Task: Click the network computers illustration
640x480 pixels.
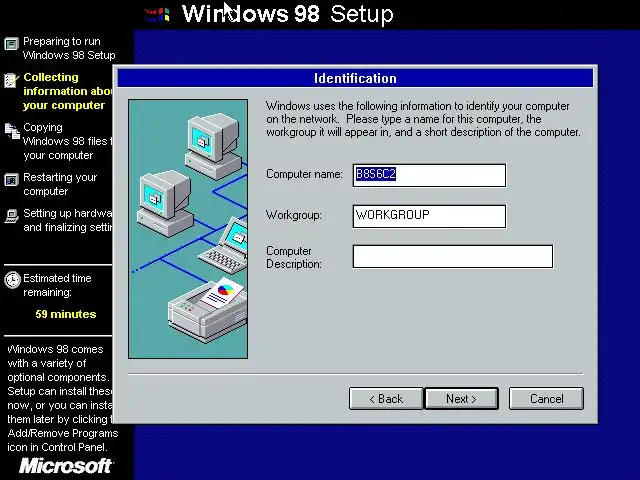Action: tap(188, 229)
